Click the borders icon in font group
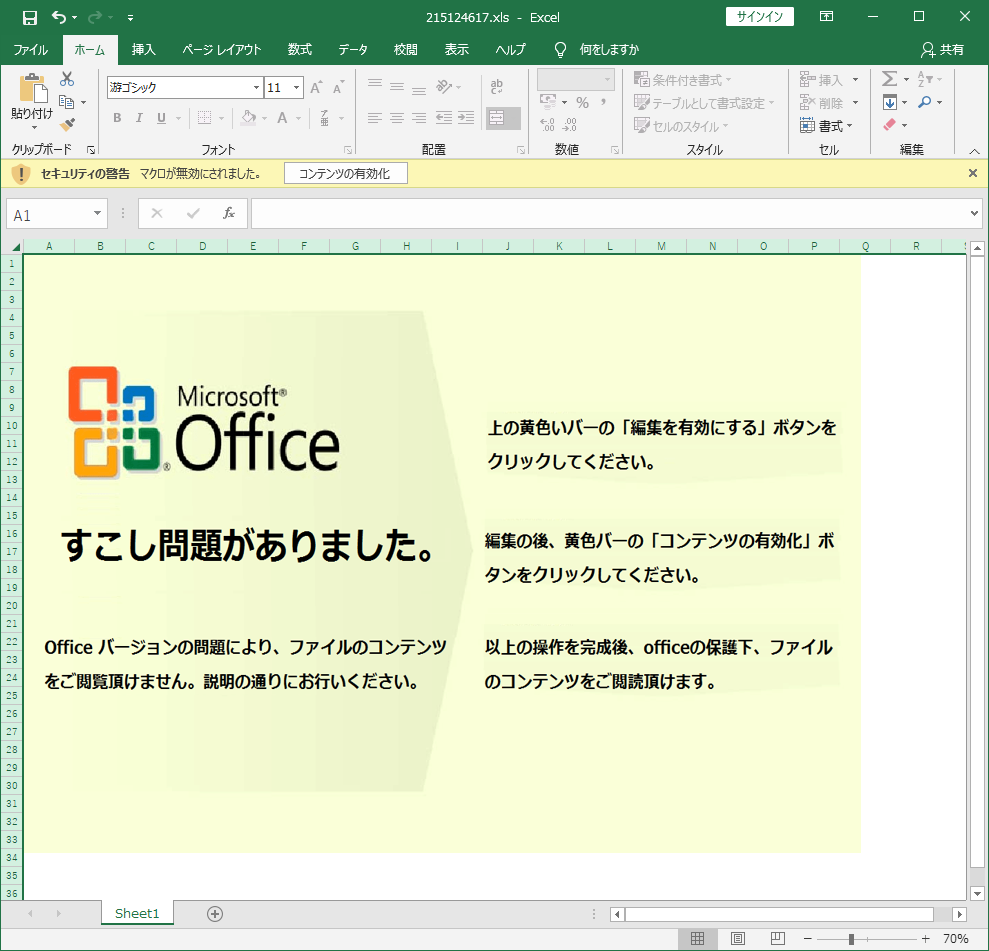Viewport: 989px width, 951px height. [x=204, y=117]
